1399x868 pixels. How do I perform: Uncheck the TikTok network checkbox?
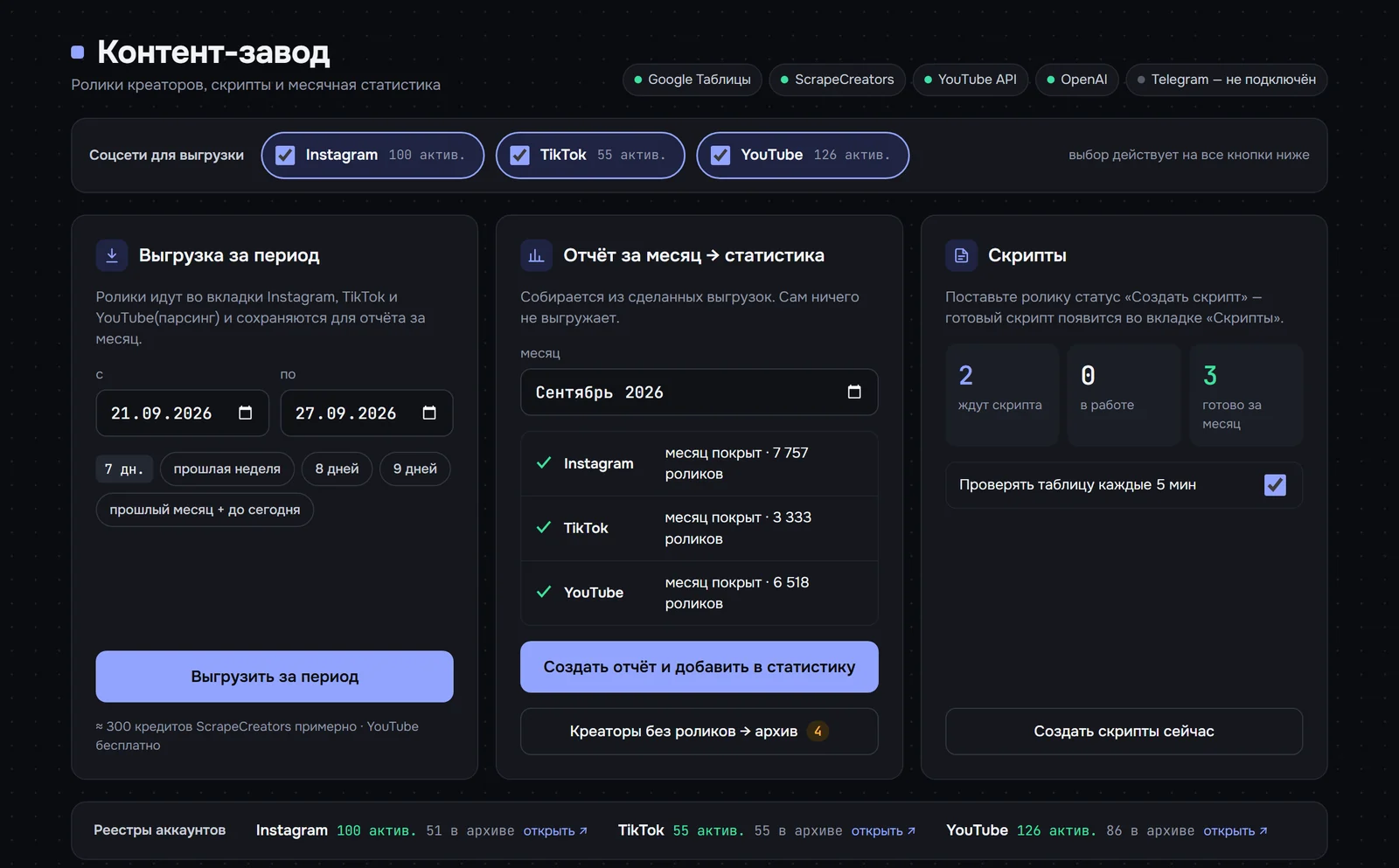tap(519, 155)
